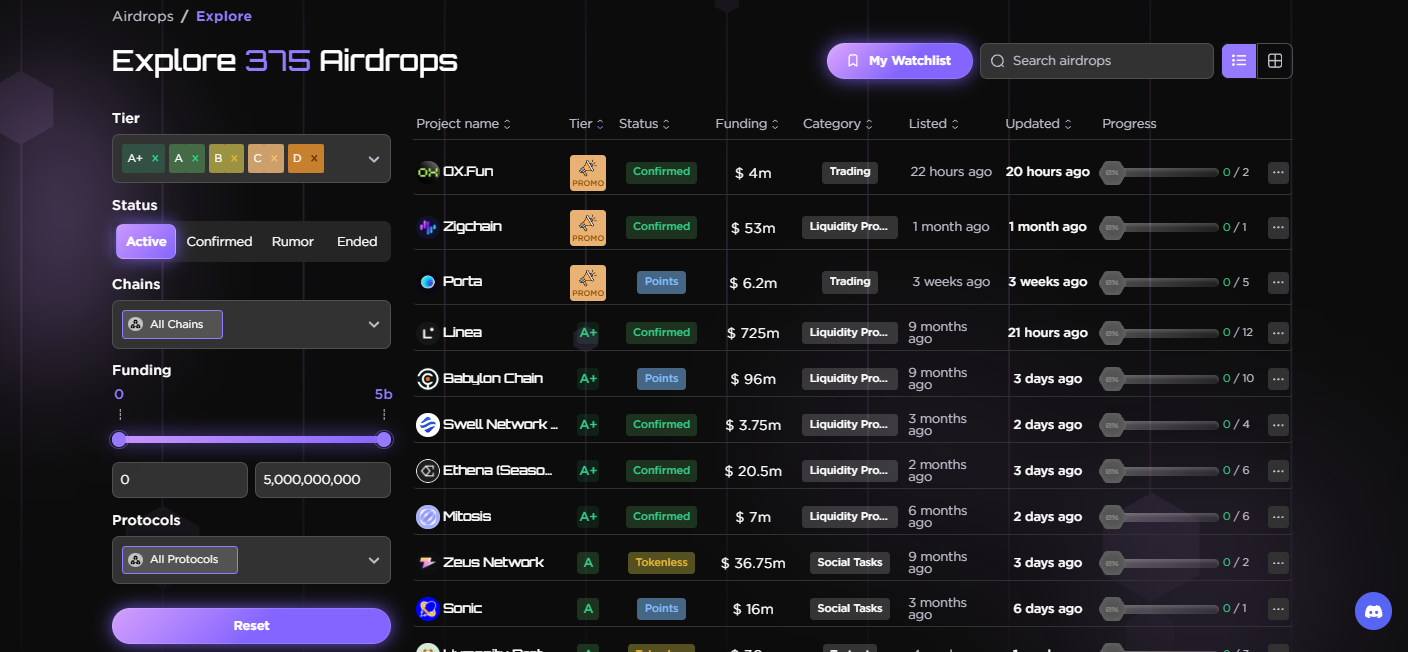Focus the Search airdrops field
The height and width of the screenshot is (652, 1408).
click(1097, 61)
